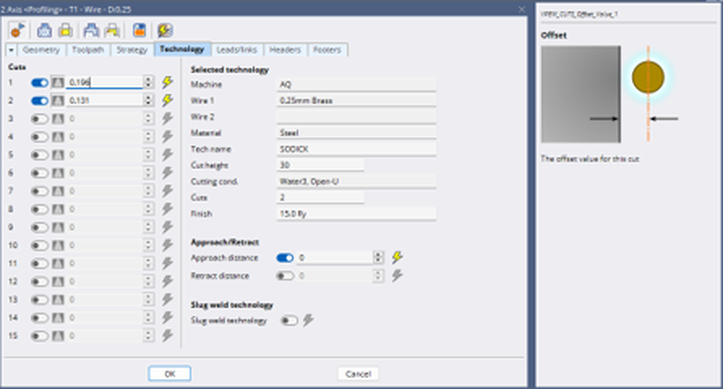
Task: Click the Cancel button
Action: pyautogui.click(x=358, y=374)
